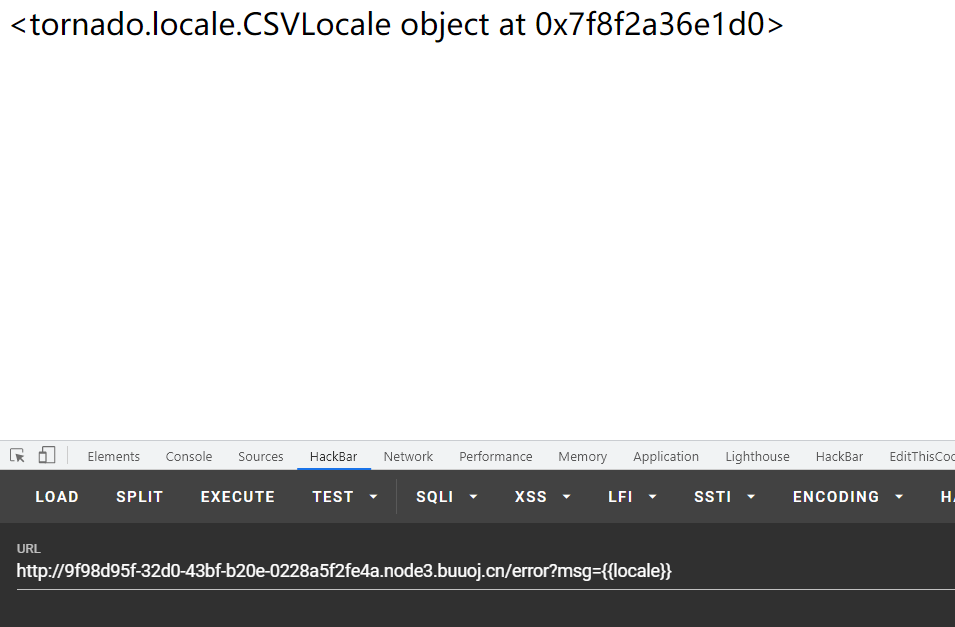
Task: Open the ENCODING dropdown
Action: point(898,496)
